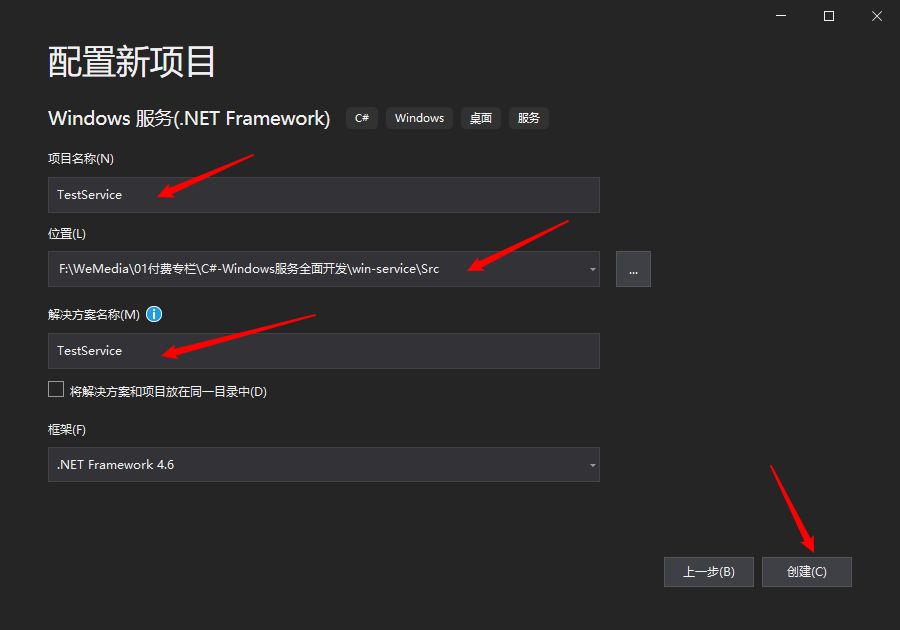
Task: Click the C# tag label
Action: (362, 118)
